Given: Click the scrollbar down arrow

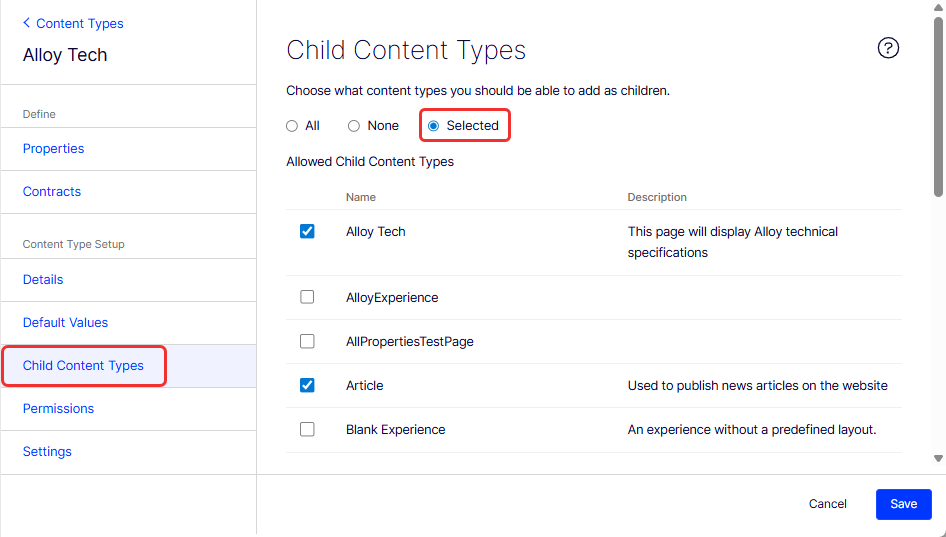Looking at the screenshot, I should point(938,459).
